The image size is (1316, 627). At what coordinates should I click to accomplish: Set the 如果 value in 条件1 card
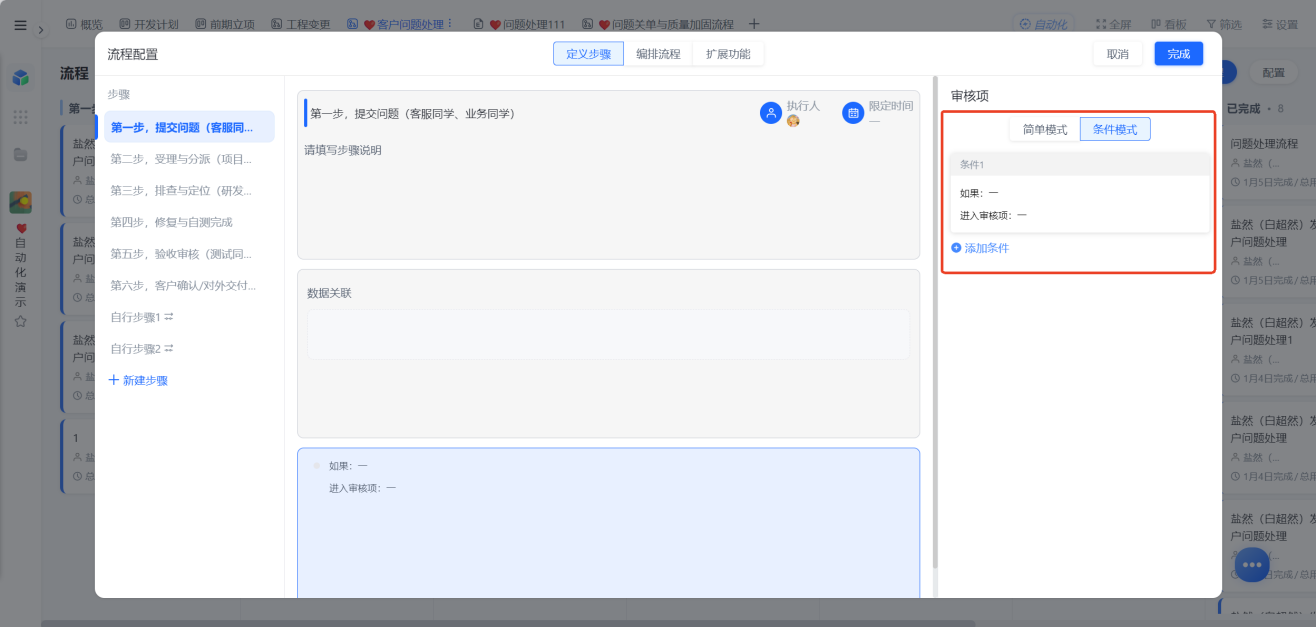point(993,193)
